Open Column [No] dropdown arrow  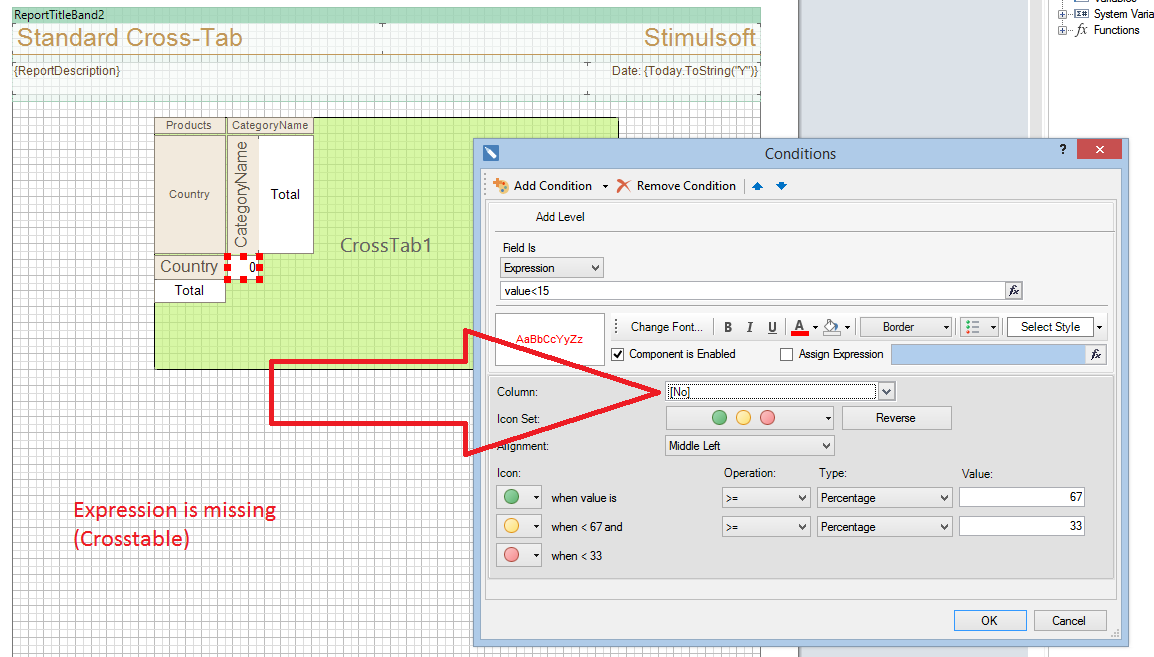[x=886, y=391]
